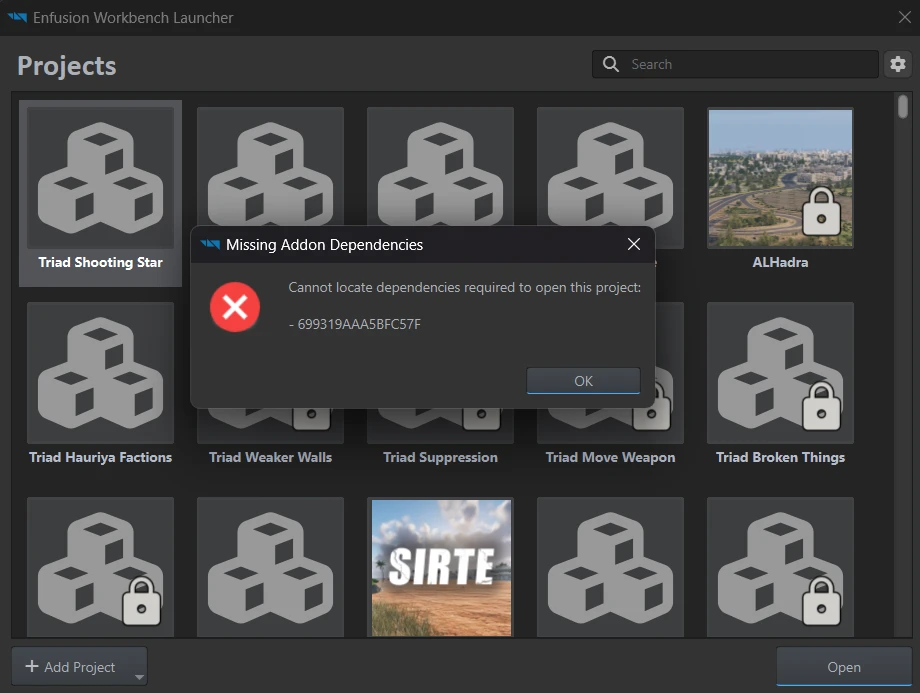The width and height of the screenshot is (920, 693).
Task: Click the 'Triad Weaker Walls' project label
Action: (270, 457)
